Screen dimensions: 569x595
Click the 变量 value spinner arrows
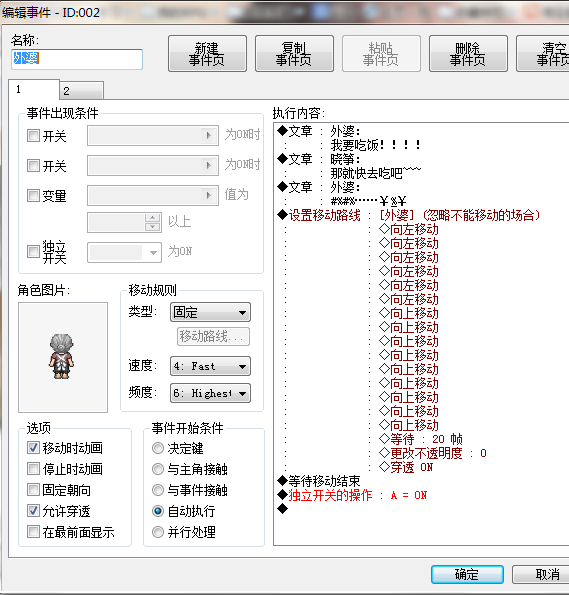coord(153,222)
